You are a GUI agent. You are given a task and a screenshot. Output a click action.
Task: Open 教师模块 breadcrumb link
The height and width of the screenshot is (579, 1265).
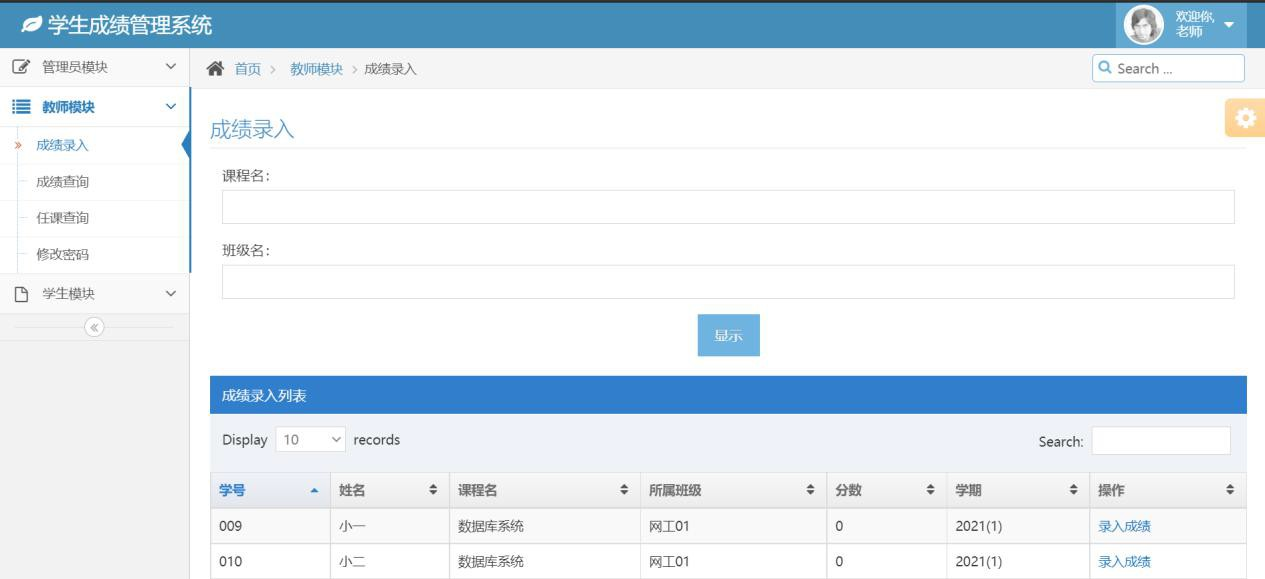[316, 69]
